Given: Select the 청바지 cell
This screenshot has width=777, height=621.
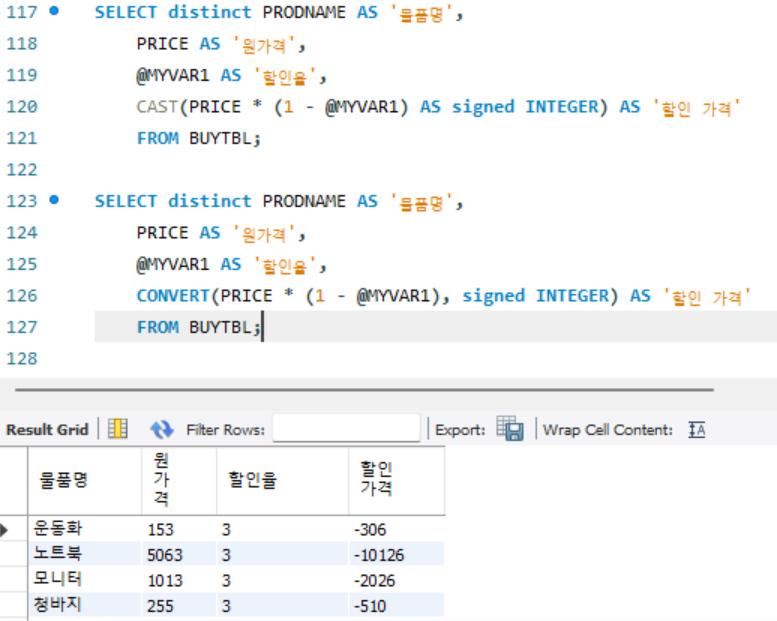Looking at the screenshot, I should click(x=85, y=605).
